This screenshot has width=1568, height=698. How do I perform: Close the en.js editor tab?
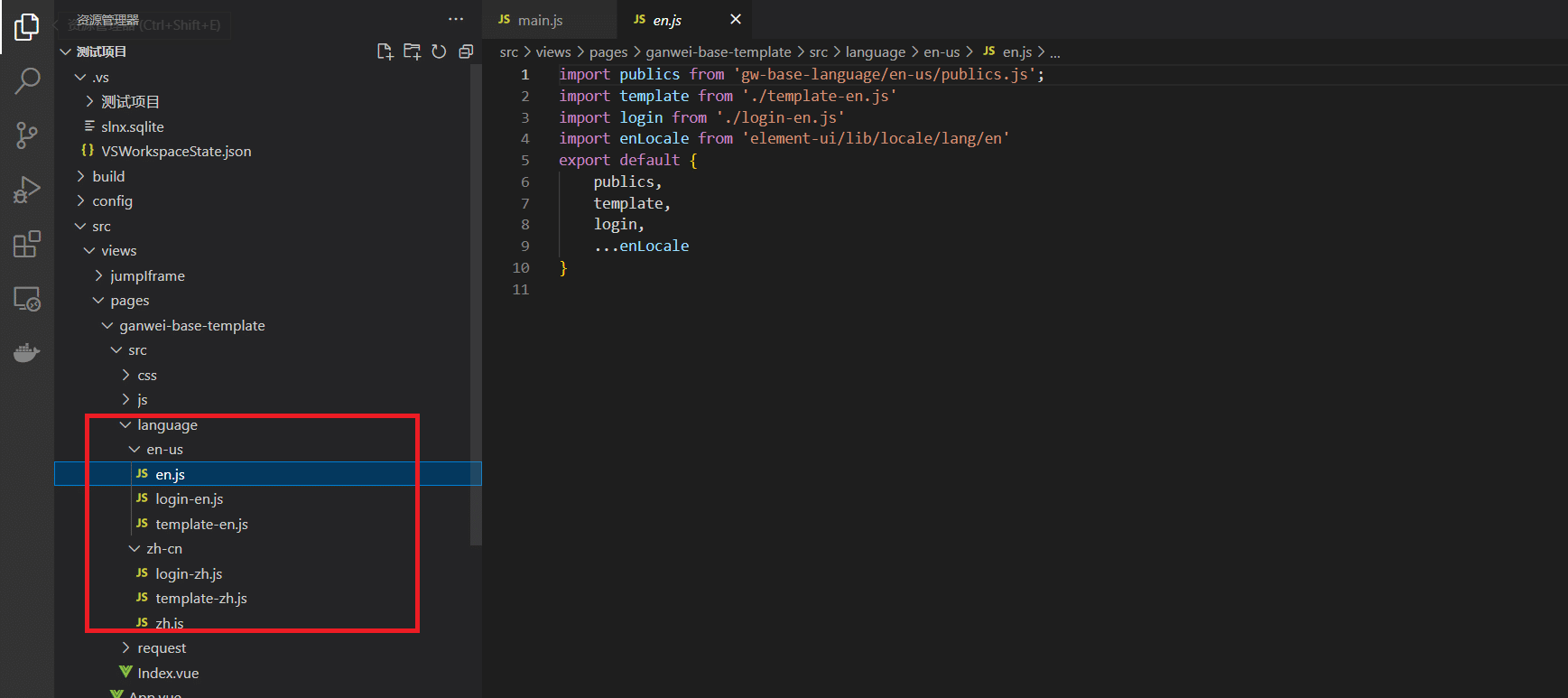[x=736, y=20]
